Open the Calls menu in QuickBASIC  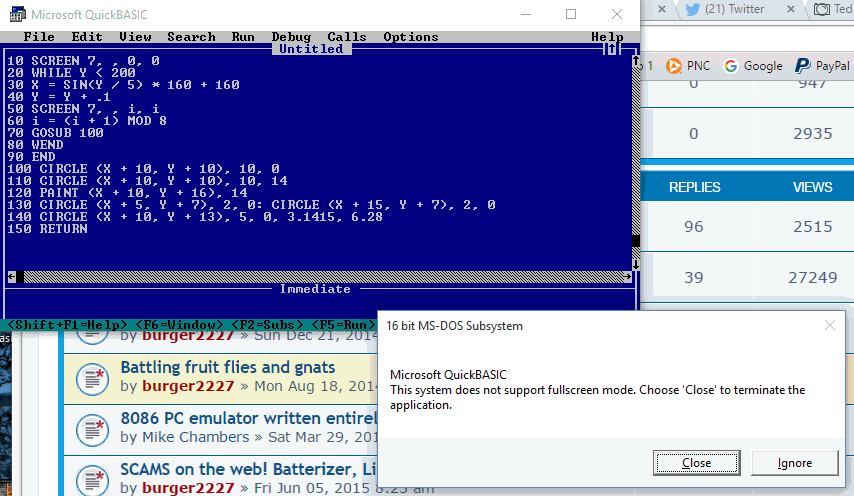[347, 37]
